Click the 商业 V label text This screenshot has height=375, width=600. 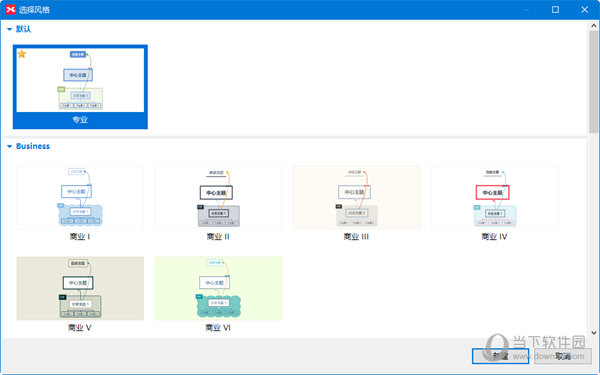click(80, 328)
